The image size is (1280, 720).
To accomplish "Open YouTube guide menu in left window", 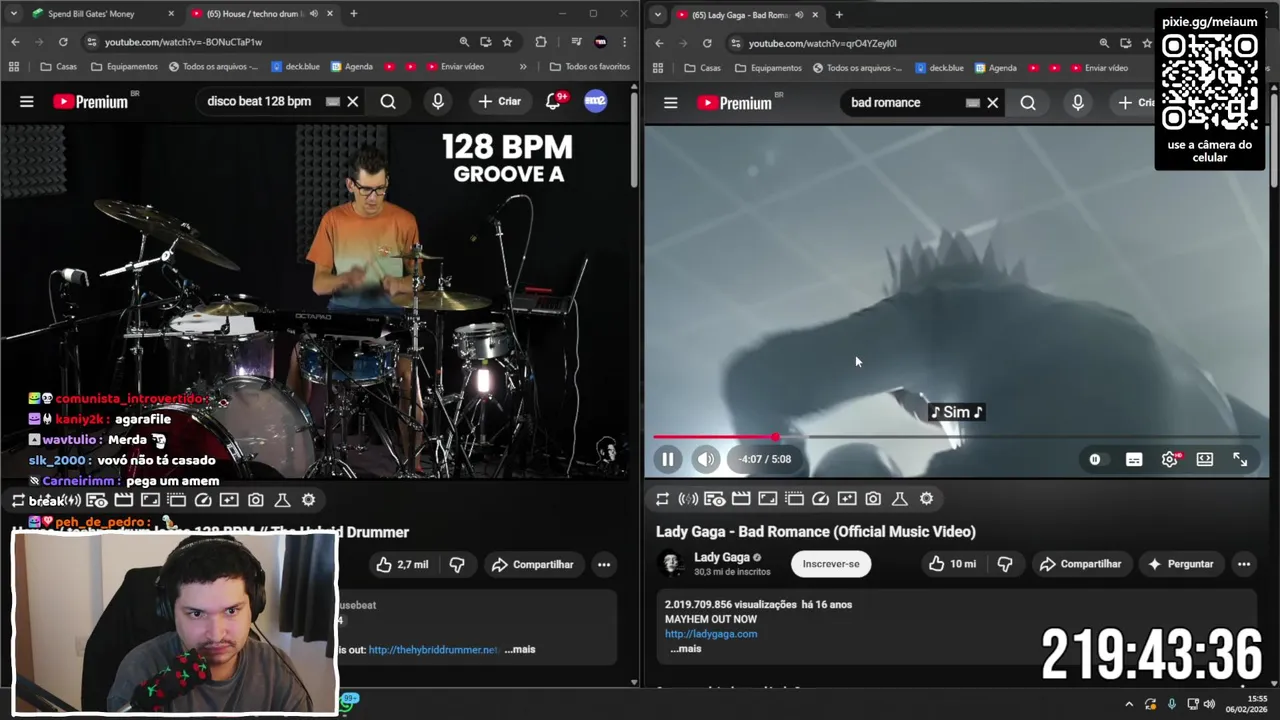I will coord(27,101).
